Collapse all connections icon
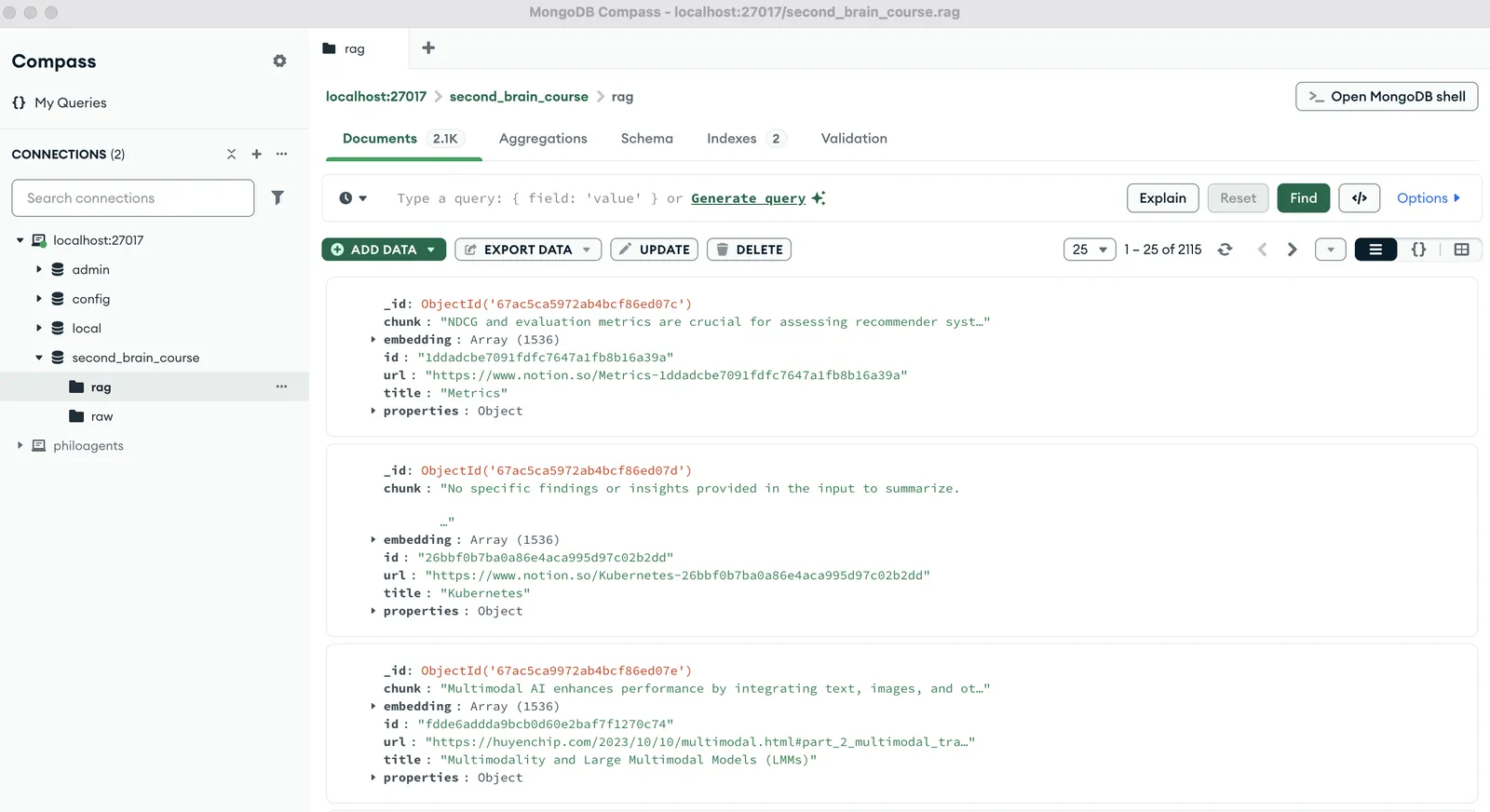 [x=231, y=154]
